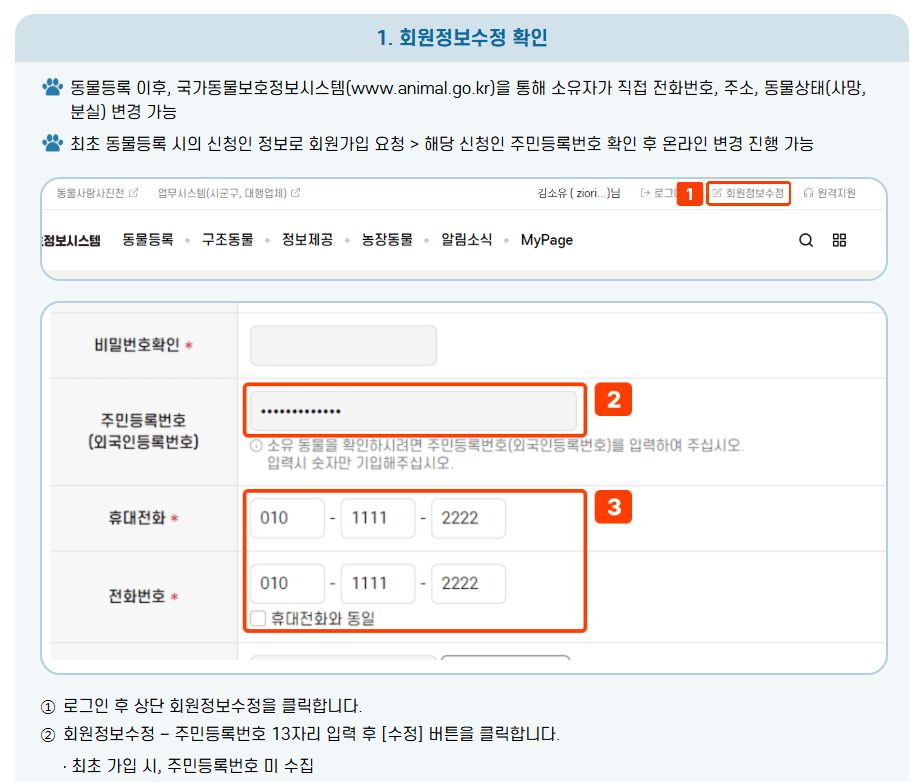This screenshot has width=919, height=782.
Task: Click the masked 주민등록번호 input field
Action: coord(414,410)
